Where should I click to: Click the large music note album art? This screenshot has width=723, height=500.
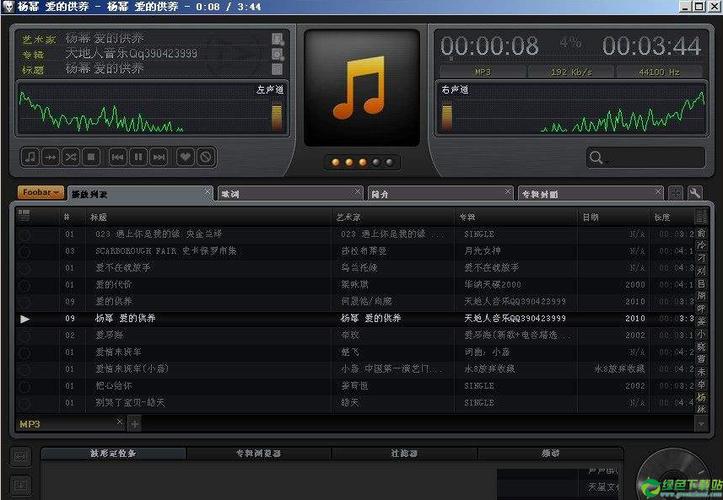(x=359, y=87)
